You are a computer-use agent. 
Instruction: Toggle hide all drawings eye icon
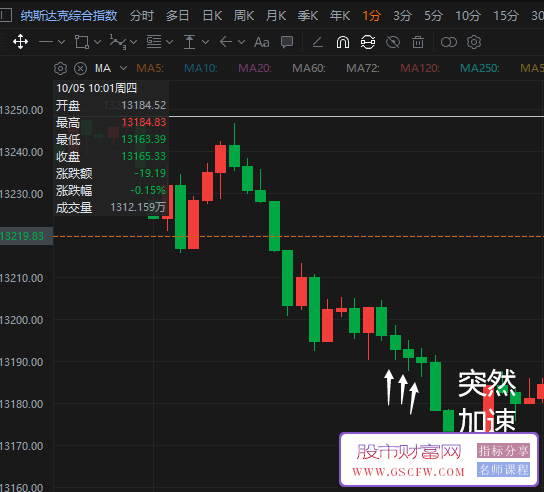pyautogui.click(x=393, y=42)
